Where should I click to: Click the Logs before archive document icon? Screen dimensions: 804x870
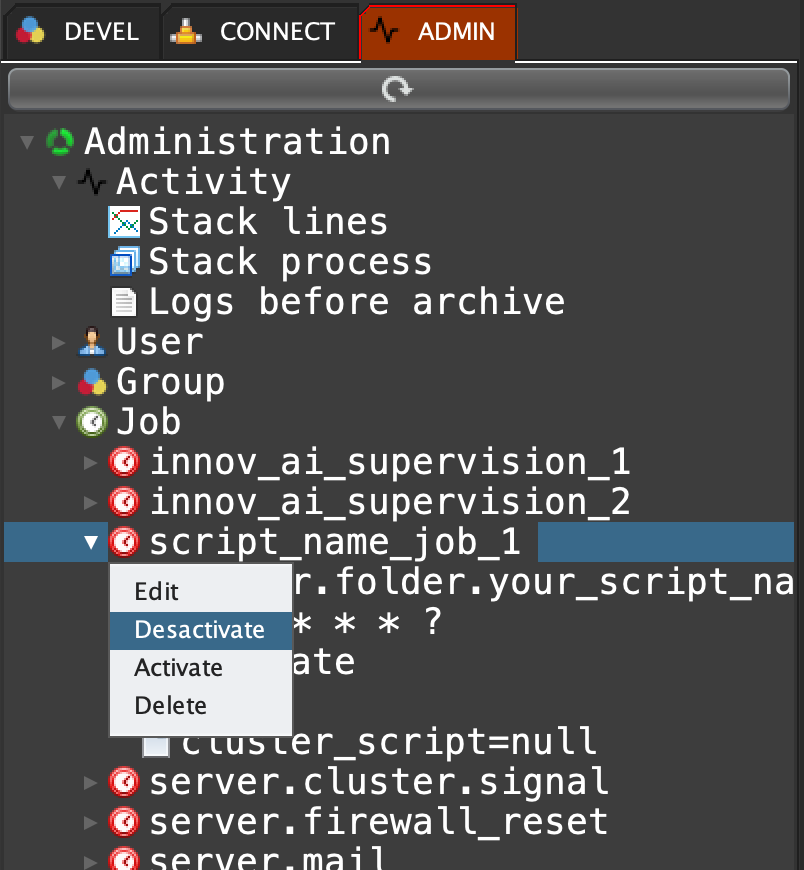pyautogui.click(x=124, y=302)
